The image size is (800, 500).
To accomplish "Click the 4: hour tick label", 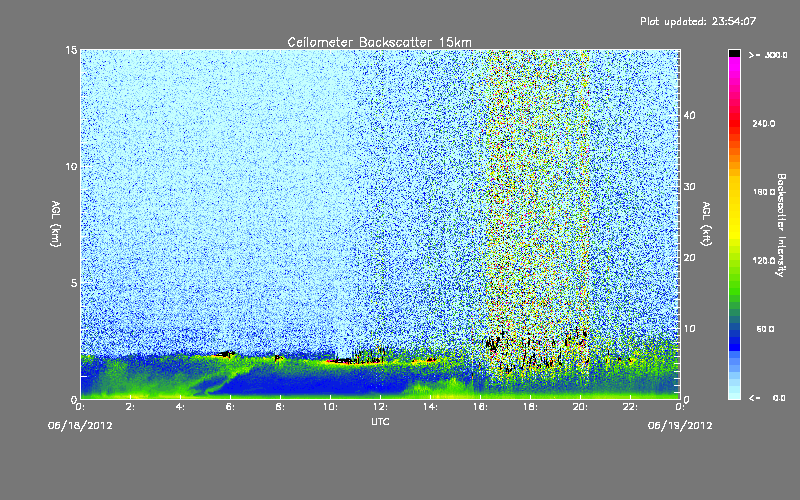I will point(180,407).
